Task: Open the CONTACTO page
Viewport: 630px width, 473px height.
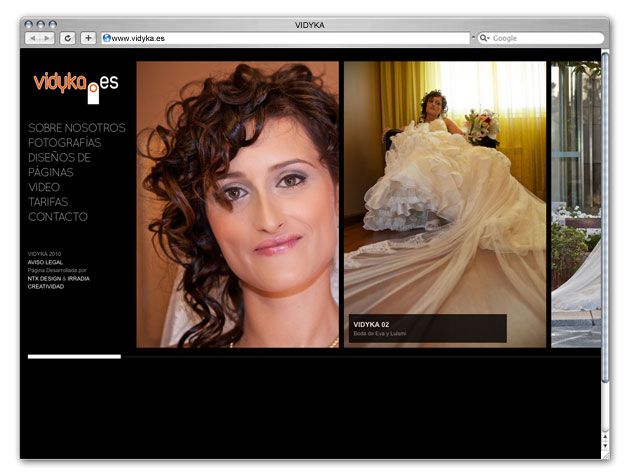Action: 58,217
